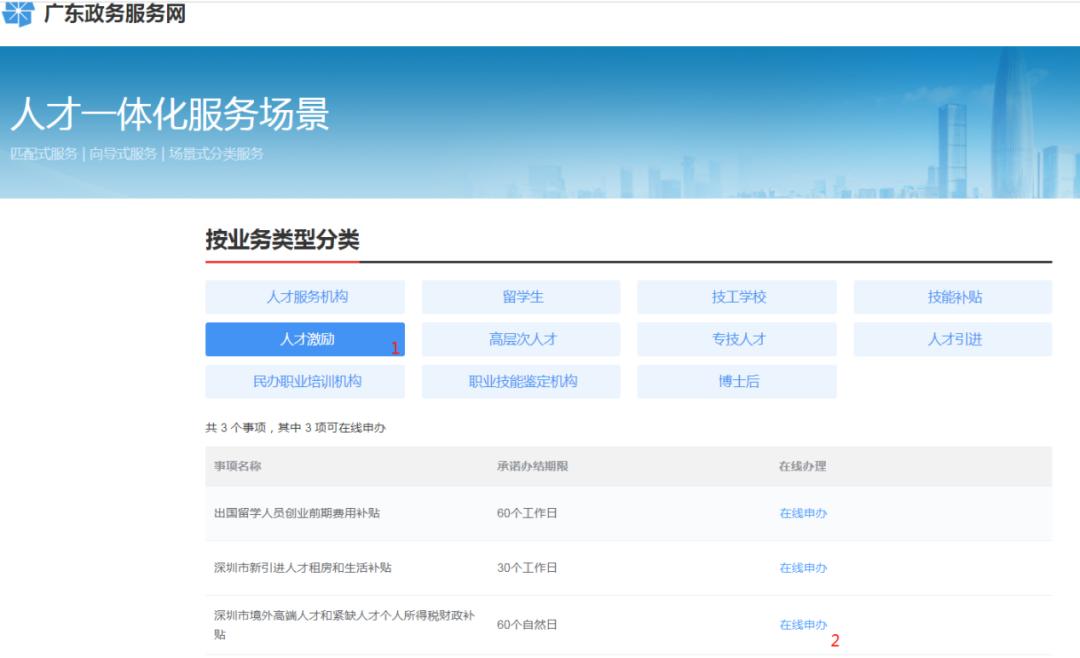This screenshot has width=1080, height=658.
Task: Select the 高层次人才 category
Action: (x=520, y=338)
